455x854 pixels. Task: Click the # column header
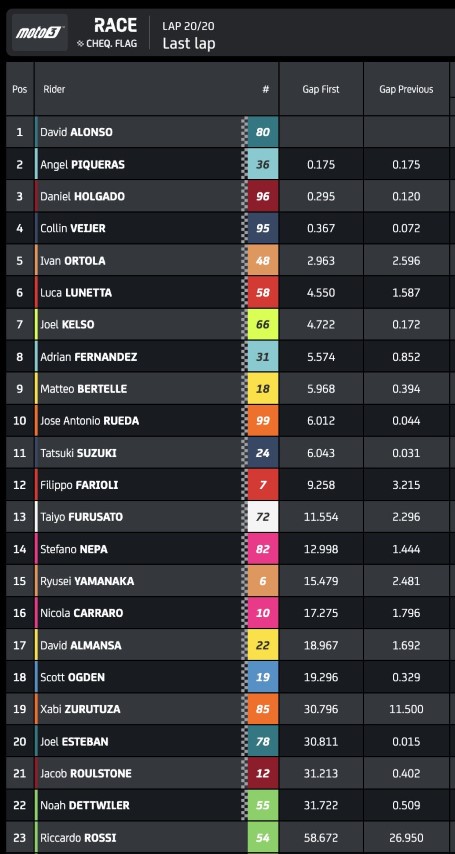pos(265,89)
